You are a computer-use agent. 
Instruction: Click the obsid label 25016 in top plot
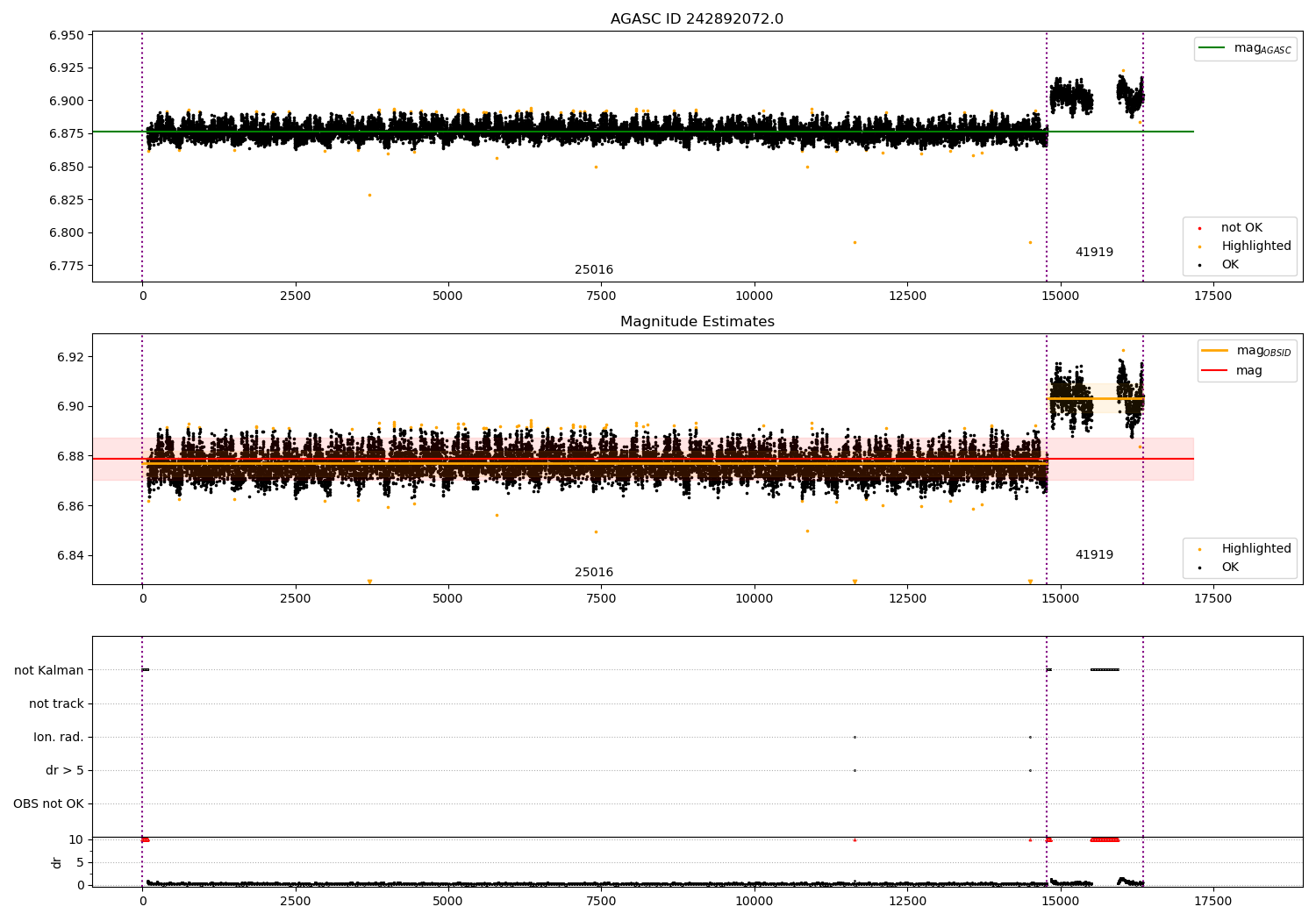[x=594, y=270]
